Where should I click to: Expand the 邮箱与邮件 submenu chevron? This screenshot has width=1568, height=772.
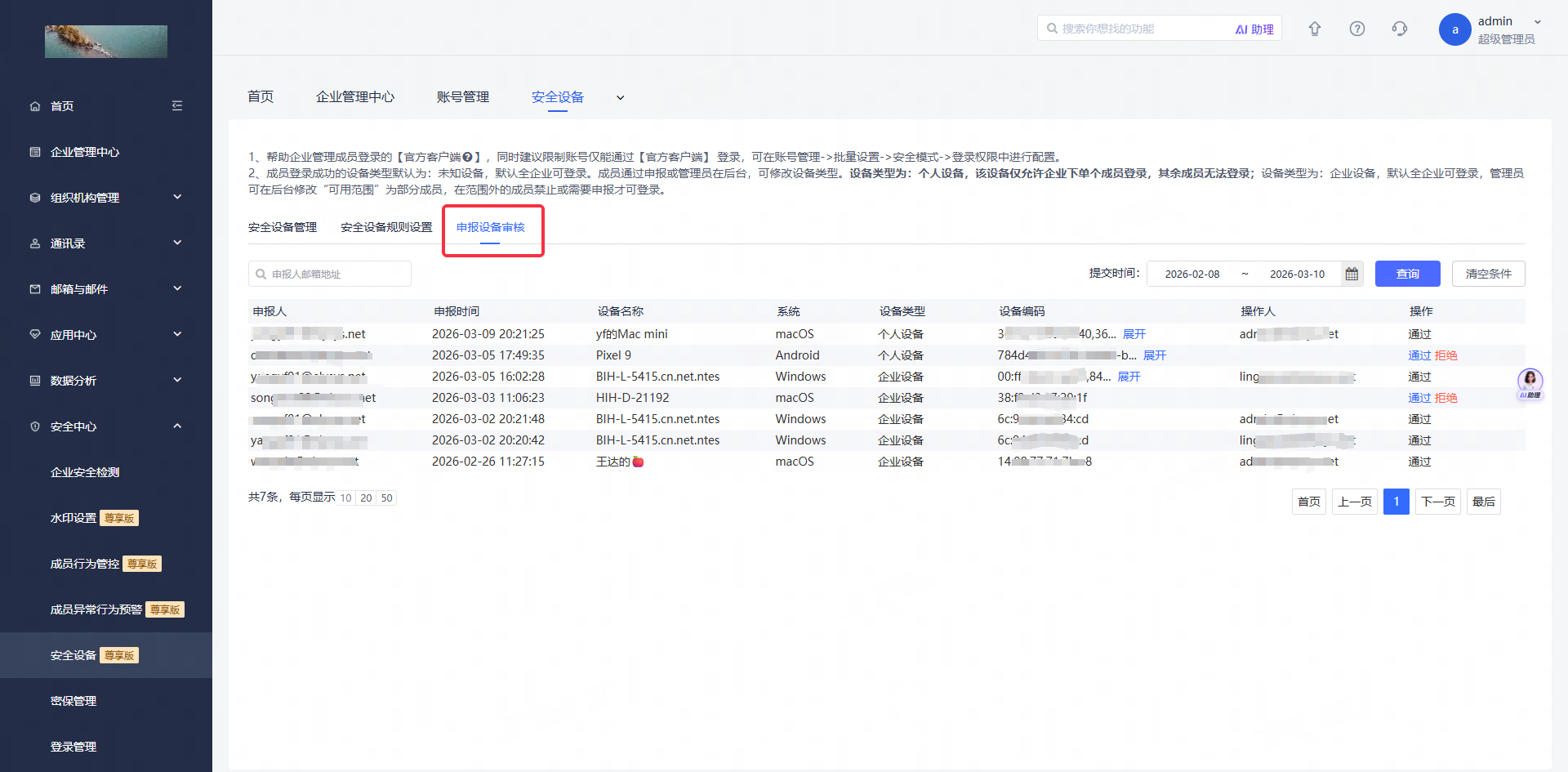[177, 288]
